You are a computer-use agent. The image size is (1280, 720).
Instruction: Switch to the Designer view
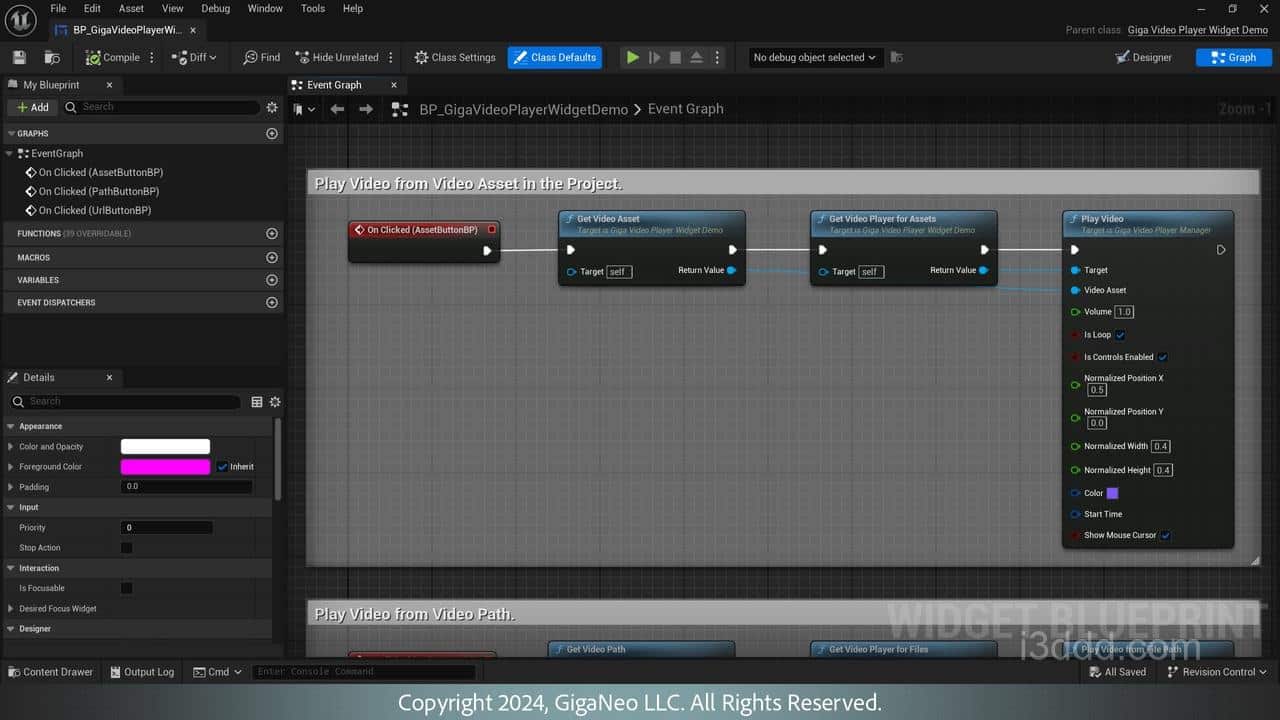pyautogui.click(x=1143, y=58)
